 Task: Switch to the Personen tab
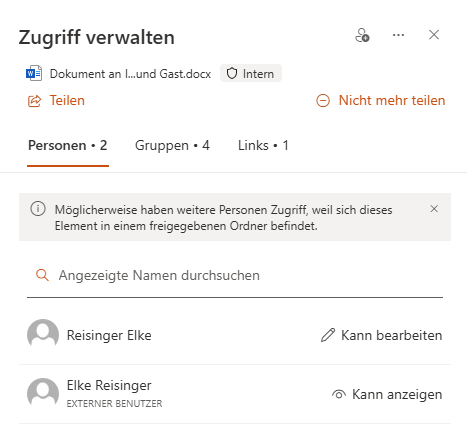68,146
